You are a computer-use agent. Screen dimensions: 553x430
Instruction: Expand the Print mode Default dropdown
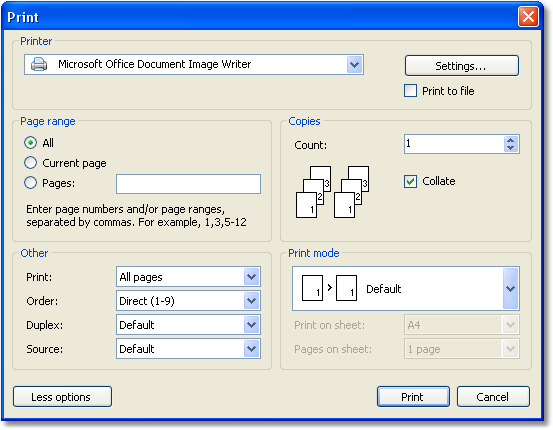[510, 289]
